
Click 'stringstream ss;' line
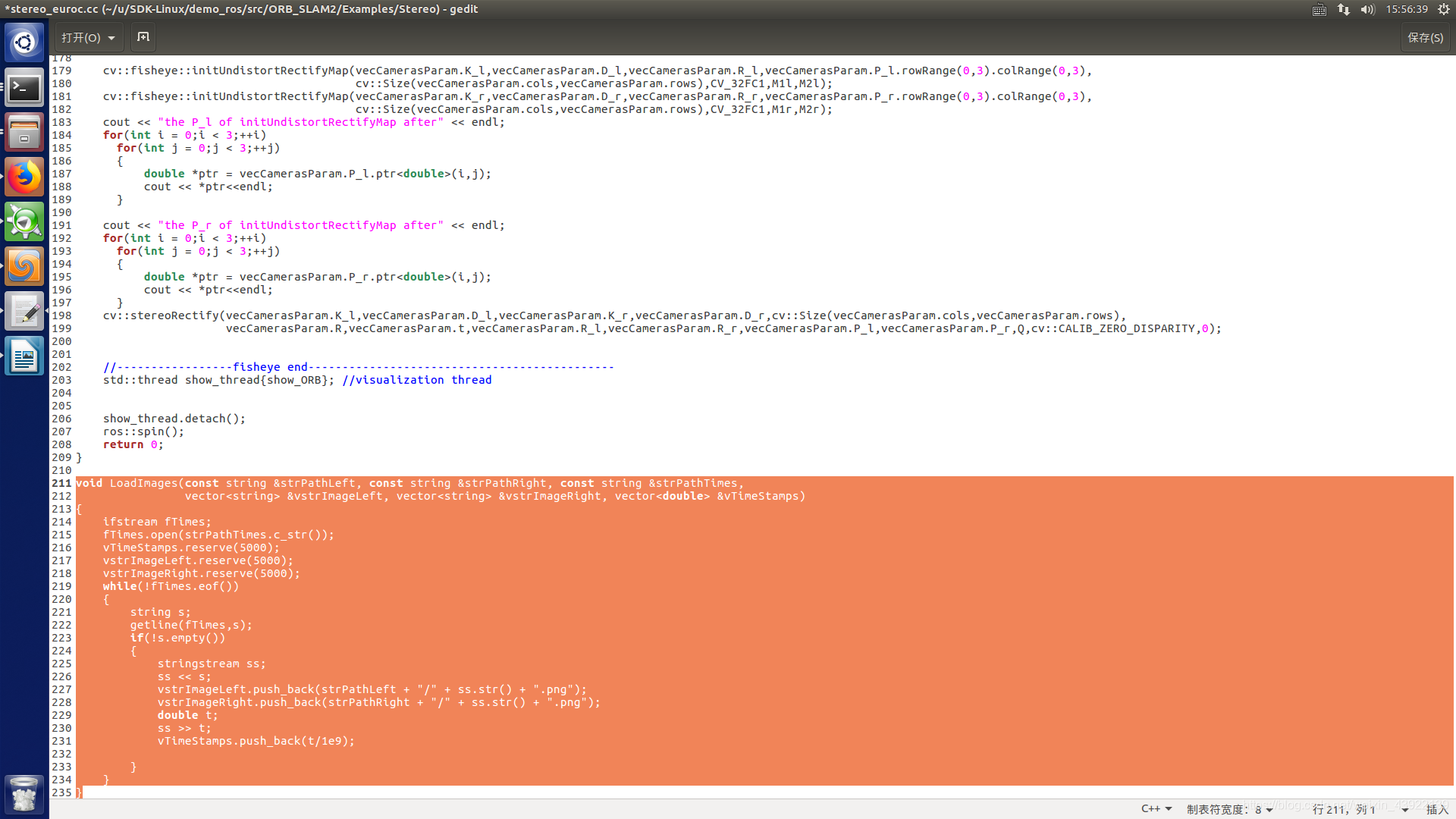[x=212, y=664]
